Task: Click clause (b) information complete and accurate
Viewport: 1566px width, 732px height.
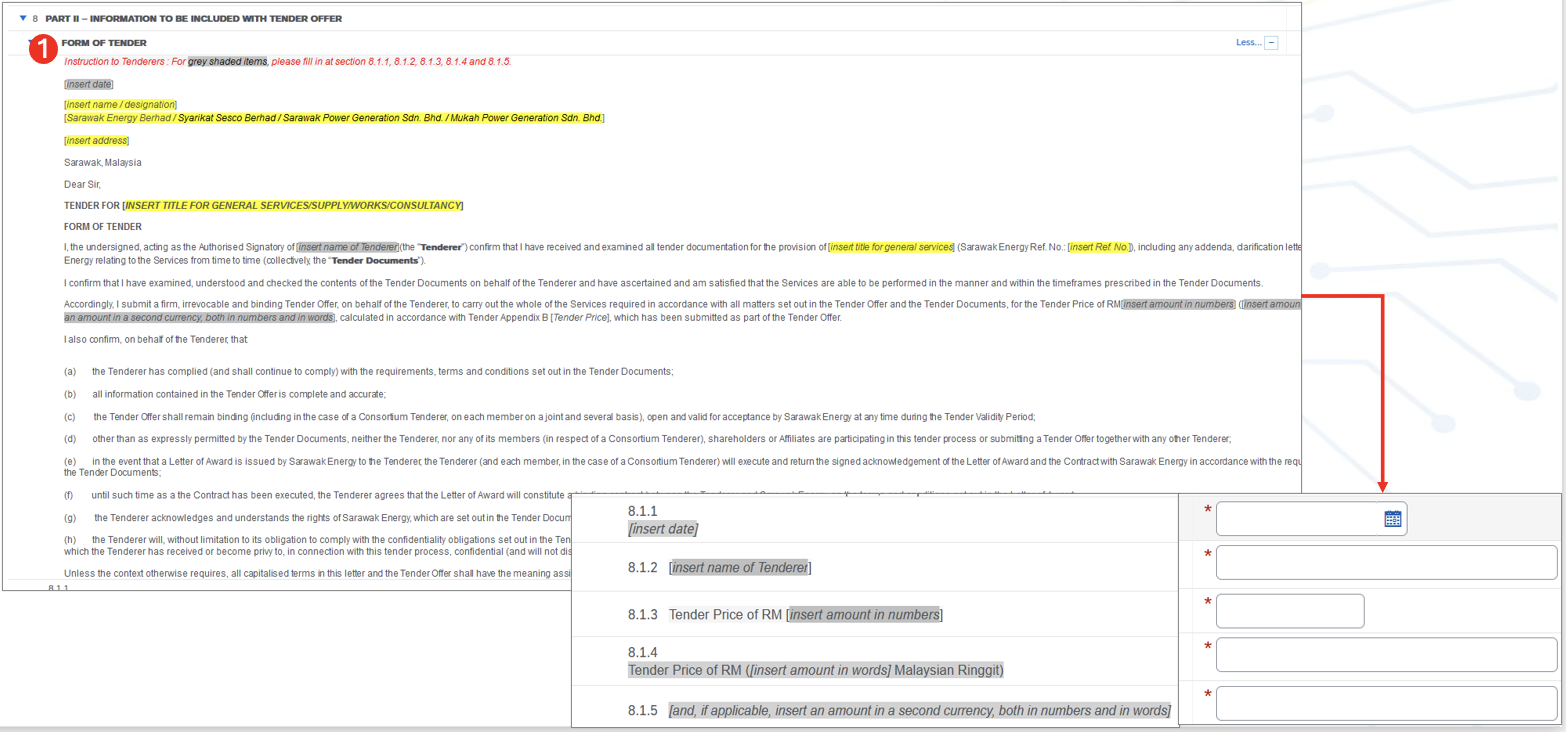Action: [x=225, y=394]
